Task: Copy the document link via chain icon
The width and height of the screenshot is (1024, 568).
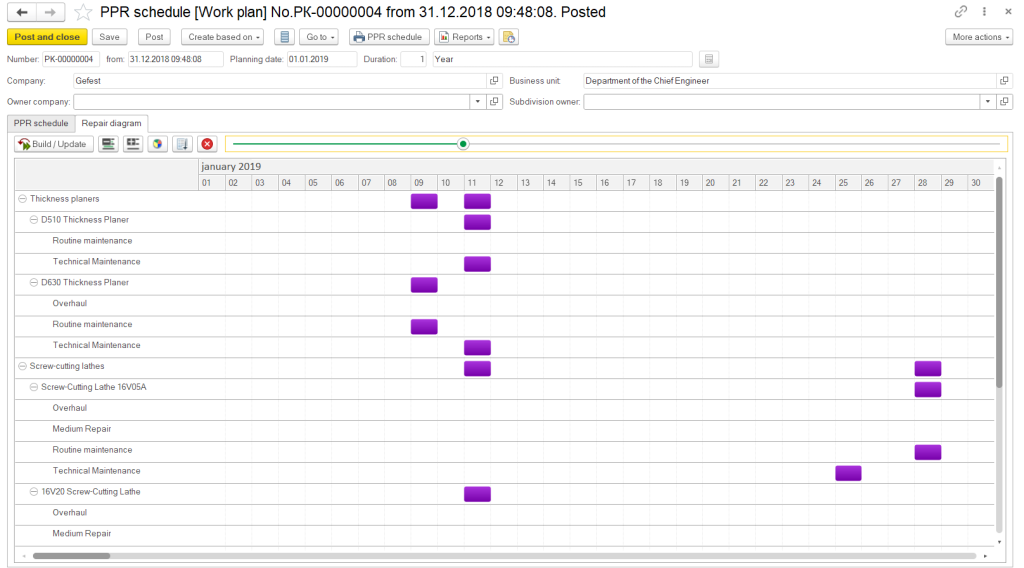Action: click(961, 12)
